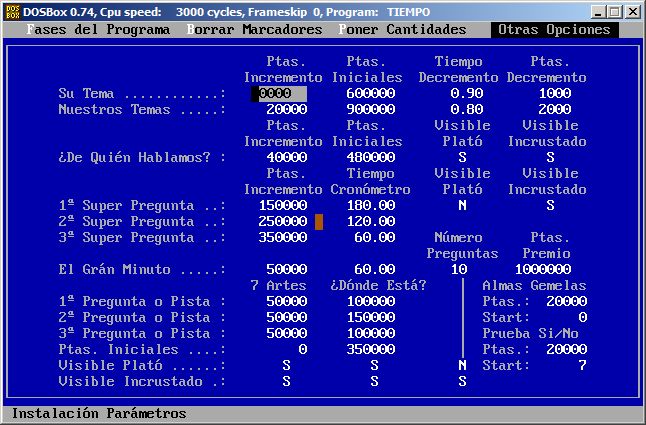Edit Nuestros Temas Tiempo Decremento 0.80
Viewport: 646px width, 425px height.
tap(458, 109)
